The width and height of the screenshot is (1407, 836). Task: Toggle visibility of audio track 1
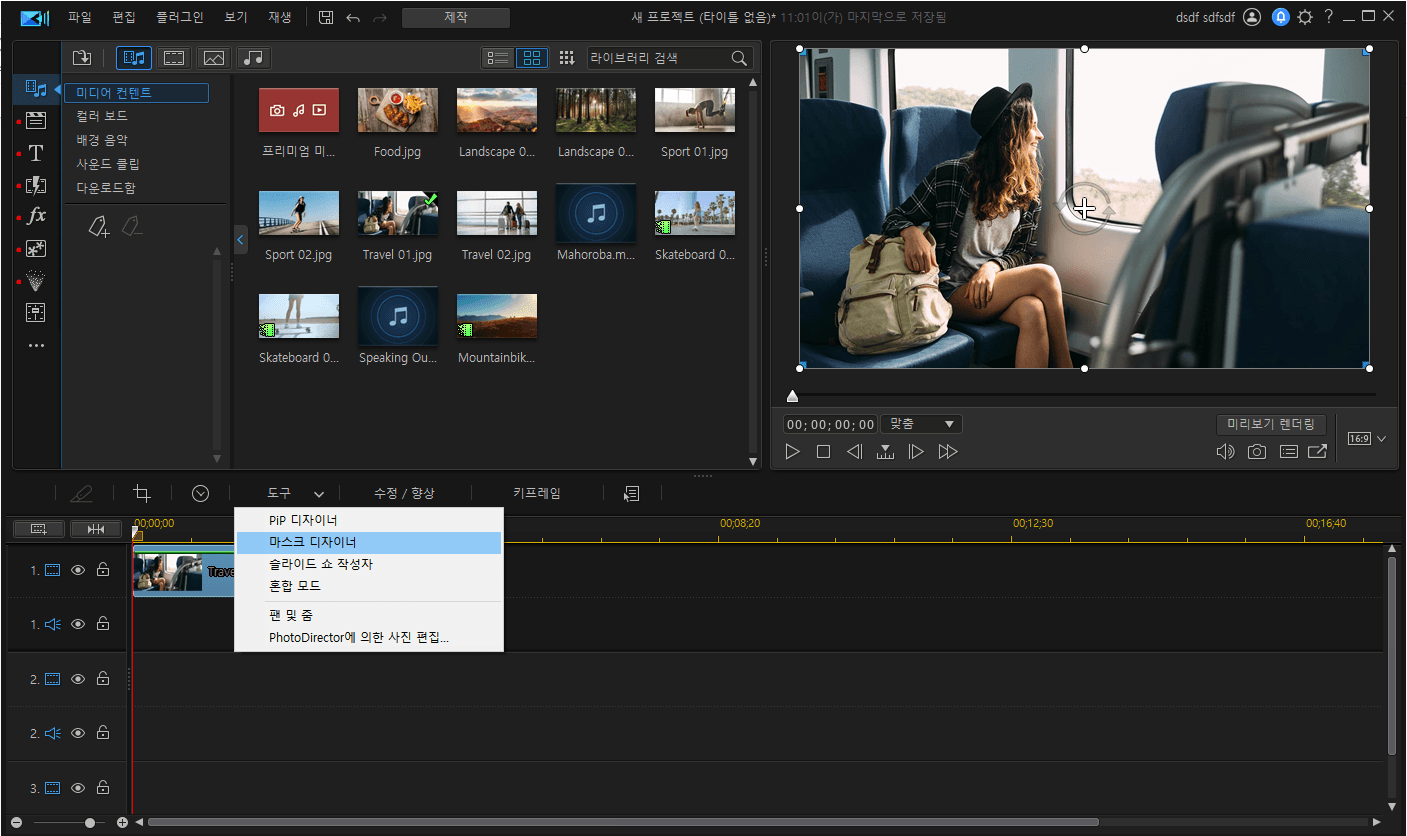point(78,624)
